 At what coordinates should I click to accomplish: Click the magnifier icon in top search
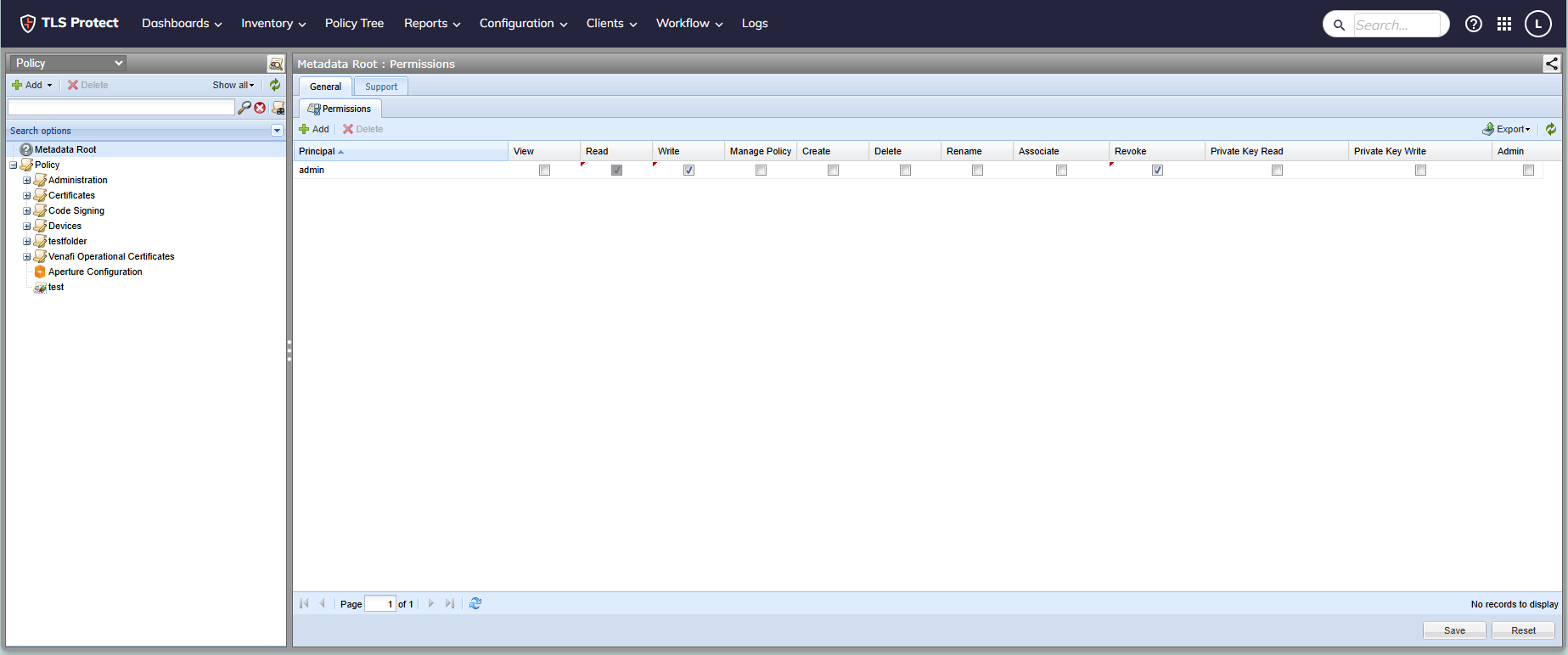pos(1339,25)
